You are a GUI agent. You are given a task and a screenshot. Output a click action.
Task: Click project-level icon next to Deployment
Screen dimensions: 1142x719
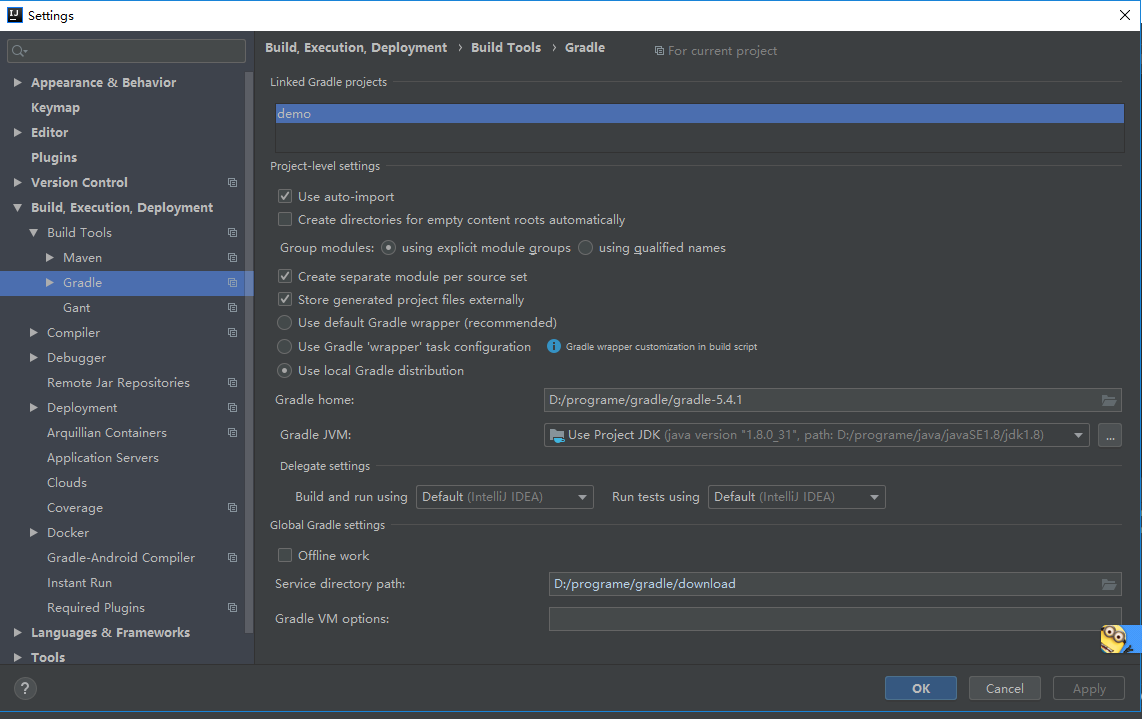[x=232, y=408]
